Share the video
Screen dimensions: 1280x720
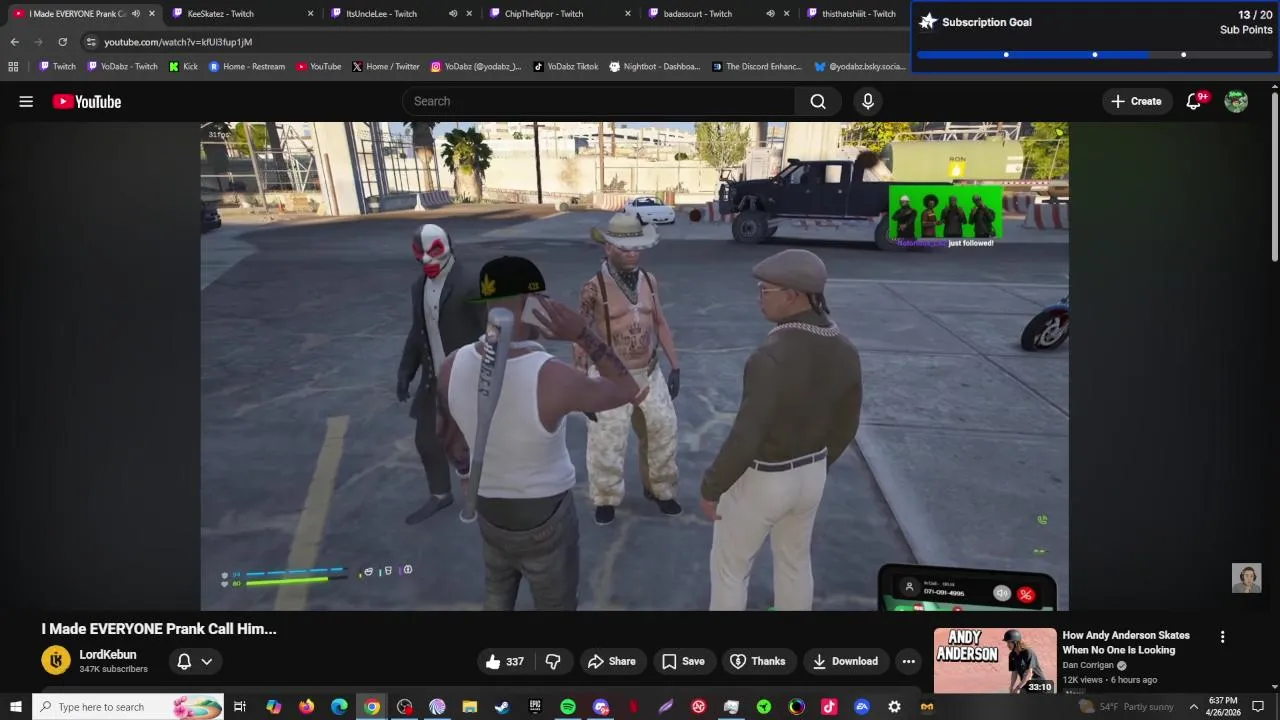tap(612, 661)
